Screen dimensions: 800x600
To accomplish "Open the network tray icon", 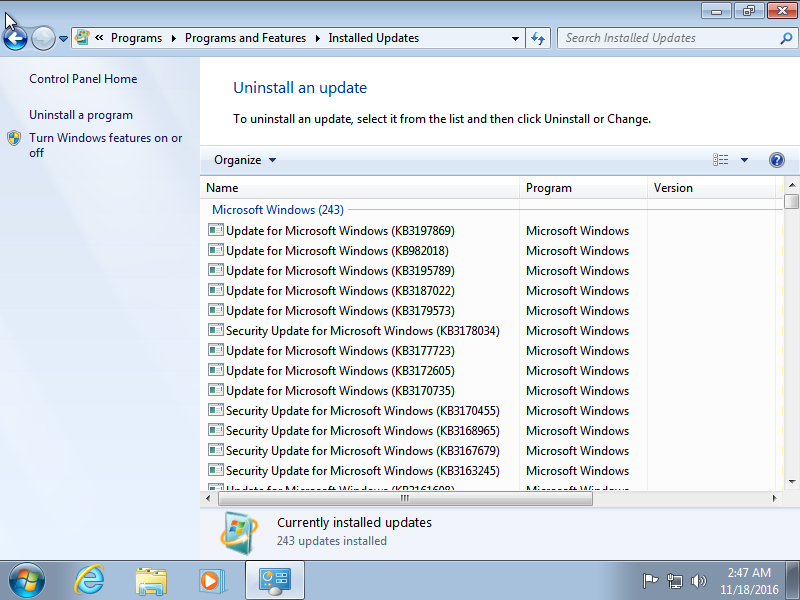I will [674, 581].
